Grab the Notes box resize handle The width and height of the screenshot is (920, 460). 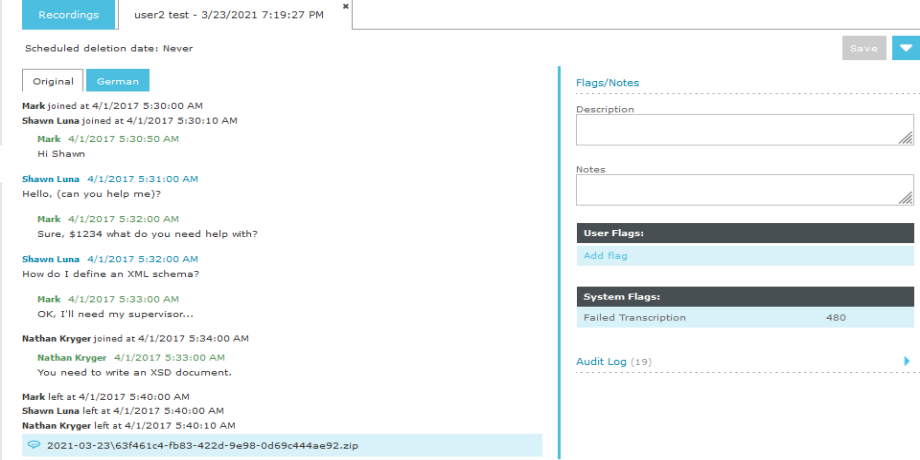click(x=907, y=198)
